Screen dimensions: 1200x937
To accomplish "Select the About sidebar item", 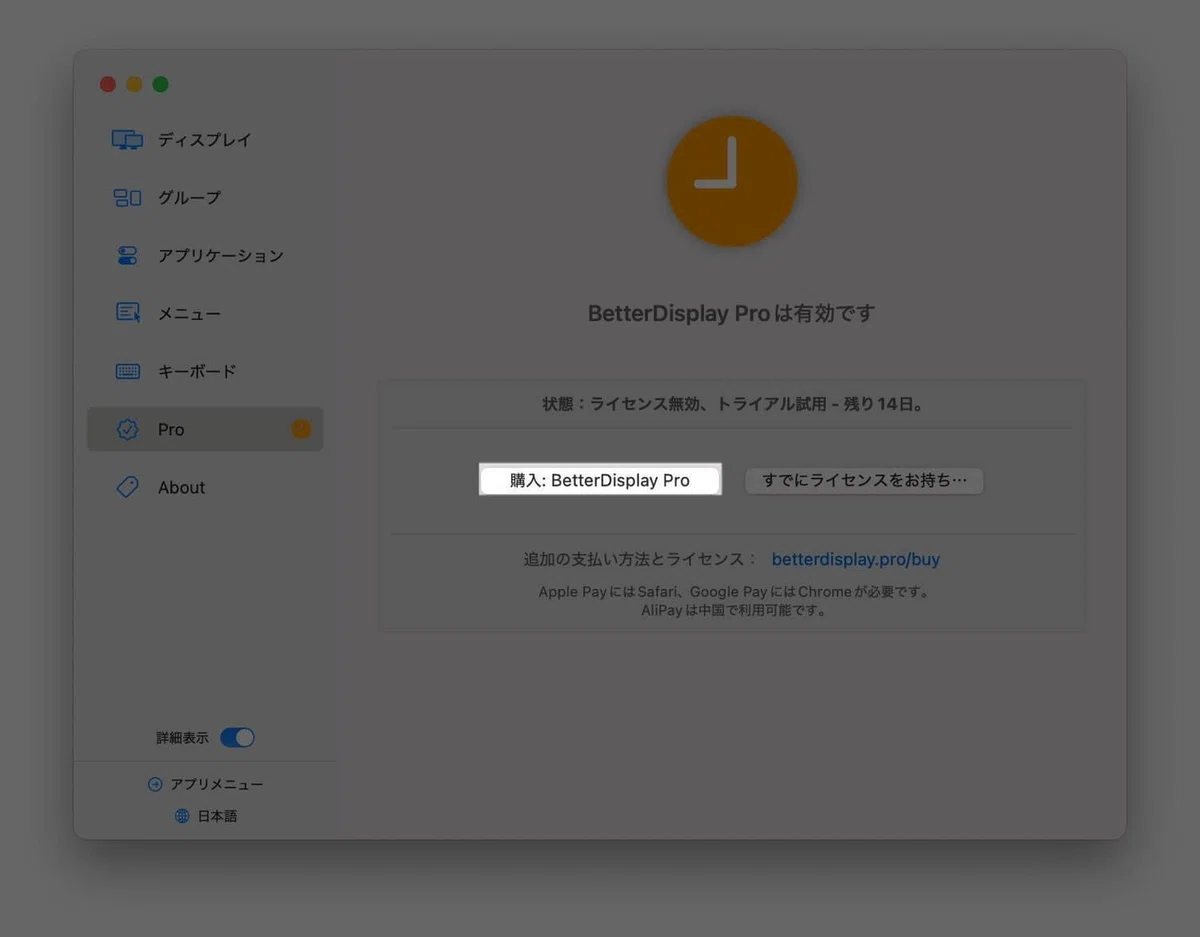I will (x=205, y=487).
